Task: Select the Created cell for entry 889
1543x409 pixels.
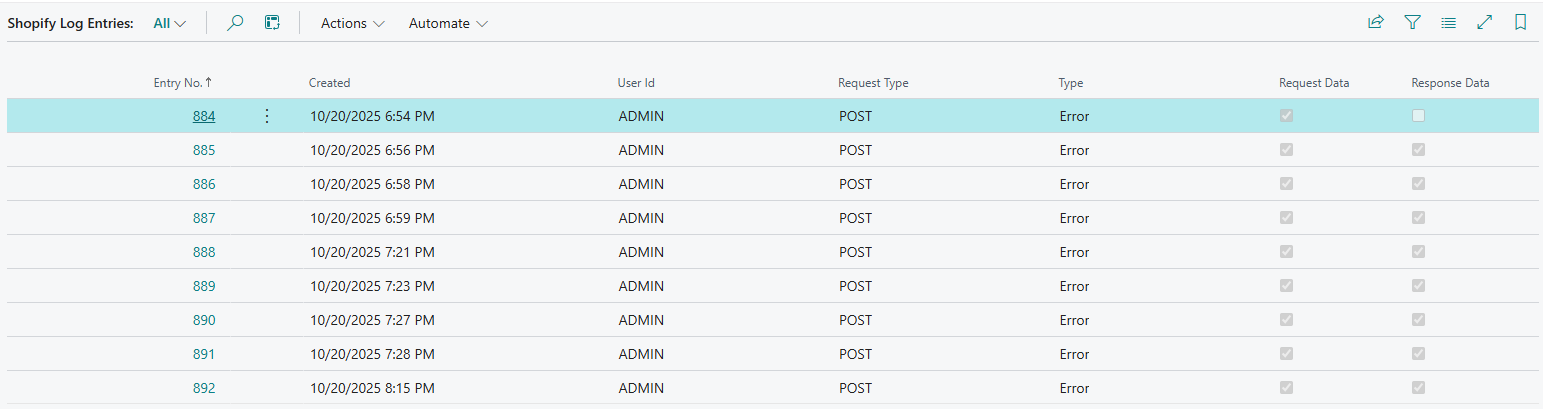Action: click(x=371, y=286)
